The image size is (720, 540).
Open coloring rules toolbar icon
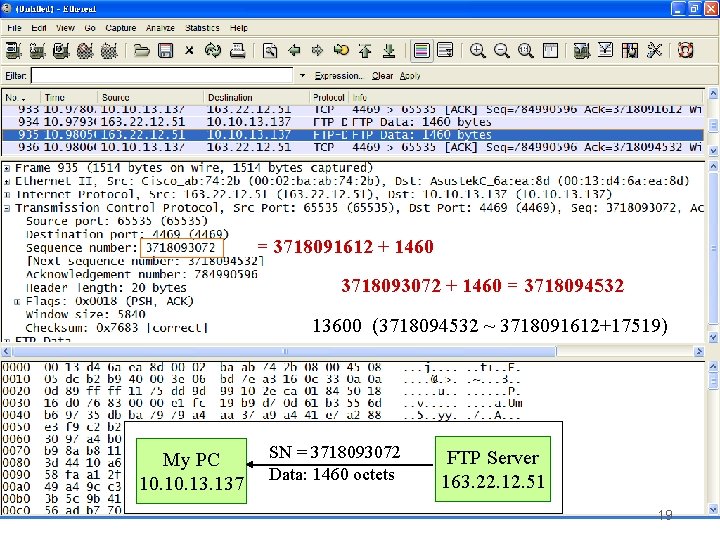coord(630,50)
